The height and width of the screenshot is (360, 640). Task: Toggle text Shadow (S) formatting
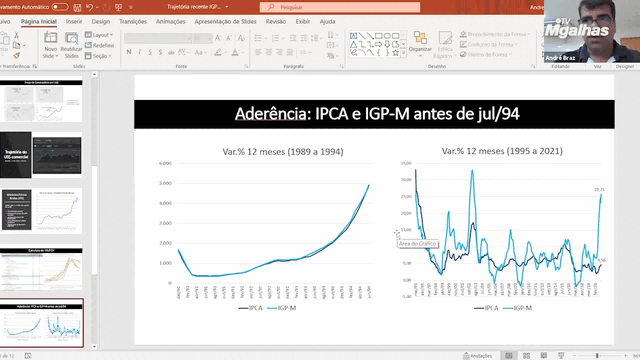coord(160,52)
